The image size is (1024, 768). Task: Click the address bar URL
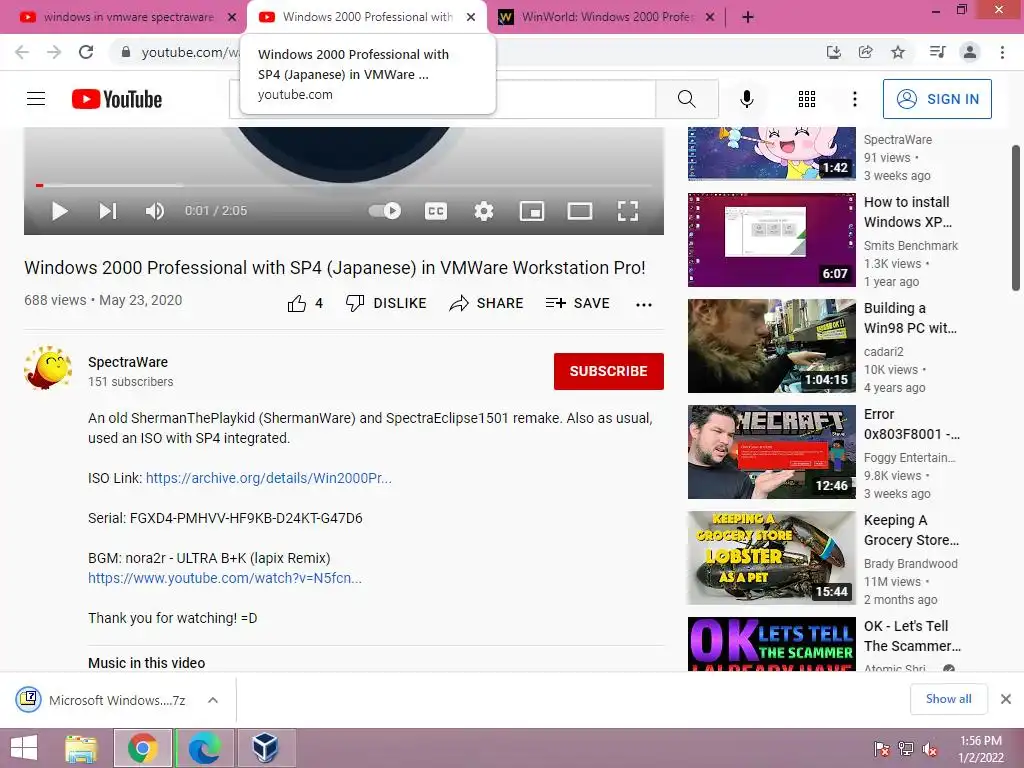coord(191,52)
